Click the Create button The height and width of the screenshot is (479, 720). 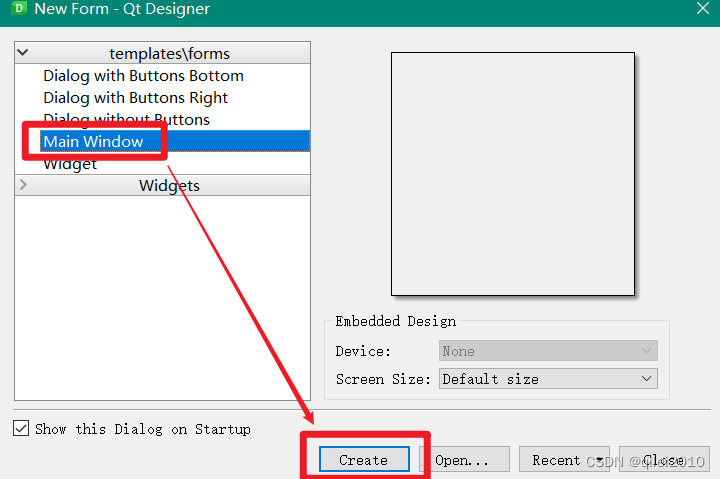click(364, 459)
